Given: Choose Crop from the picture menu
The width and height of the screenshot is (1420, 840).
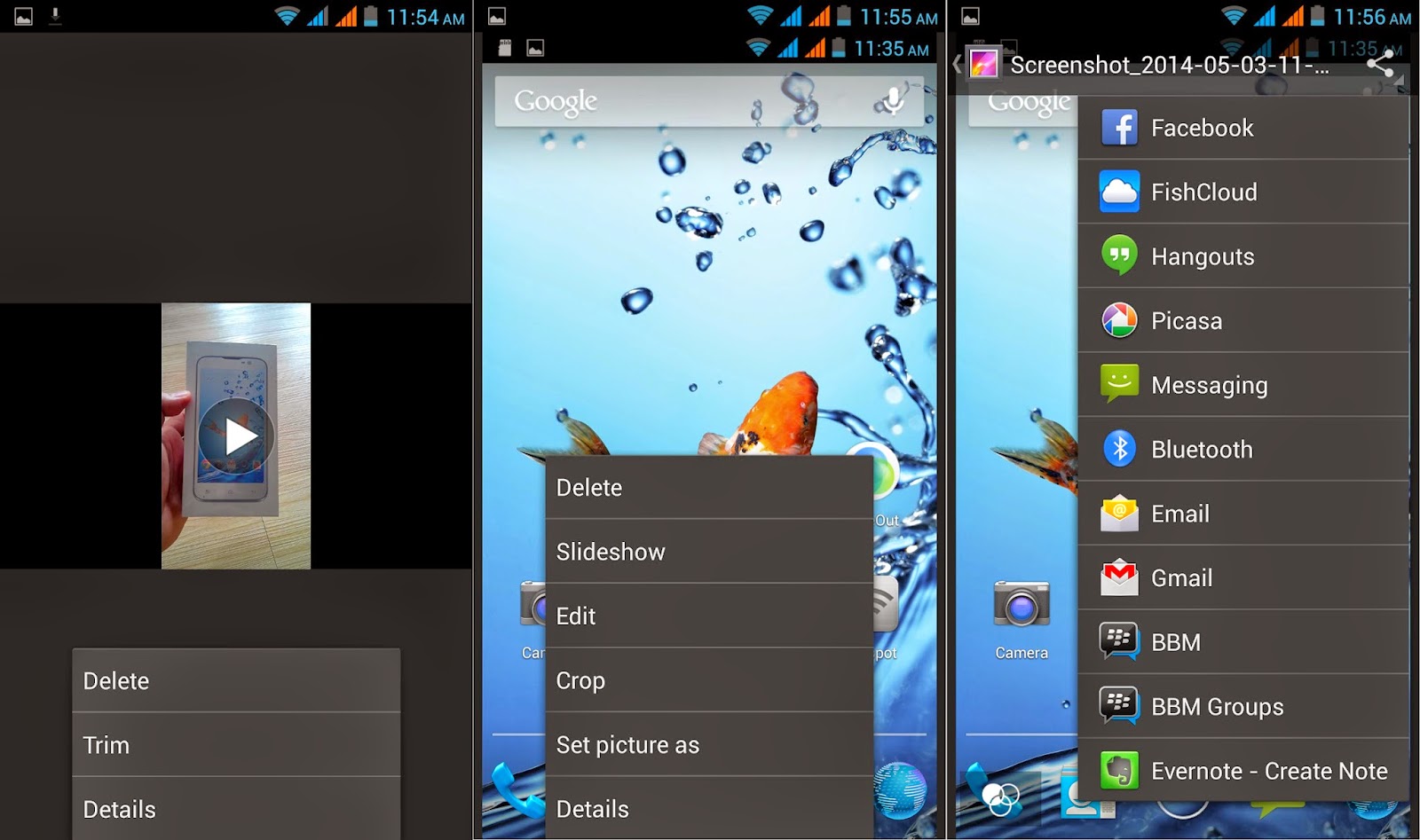Looking at the screenshot, I should [709, 680].
